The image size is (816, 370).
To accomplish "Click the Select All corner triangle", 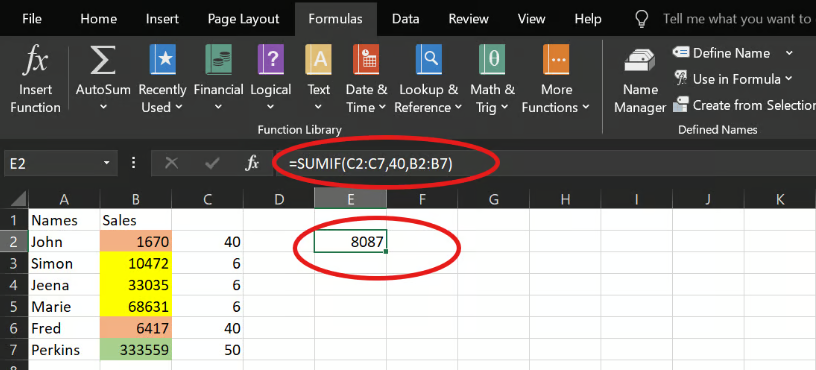I will pos(18,198).
